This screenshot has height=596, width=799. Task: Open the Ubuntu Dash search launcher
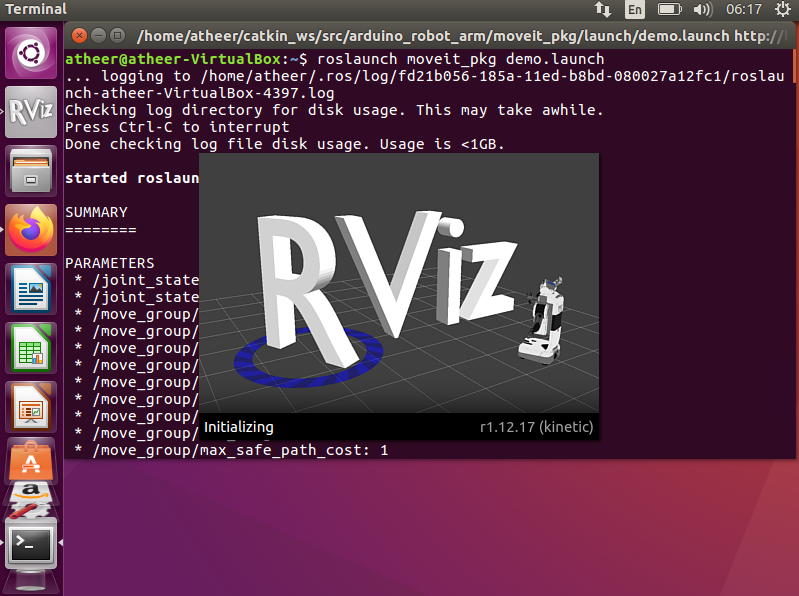pos(31,53)
